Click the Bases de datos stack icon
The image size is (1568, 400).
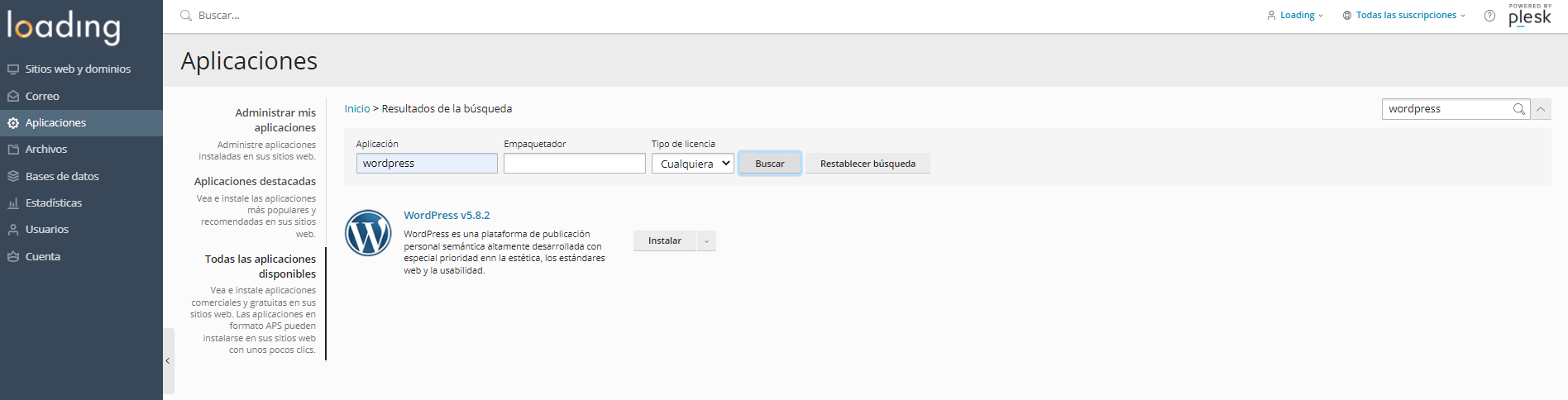pos(13,176)
